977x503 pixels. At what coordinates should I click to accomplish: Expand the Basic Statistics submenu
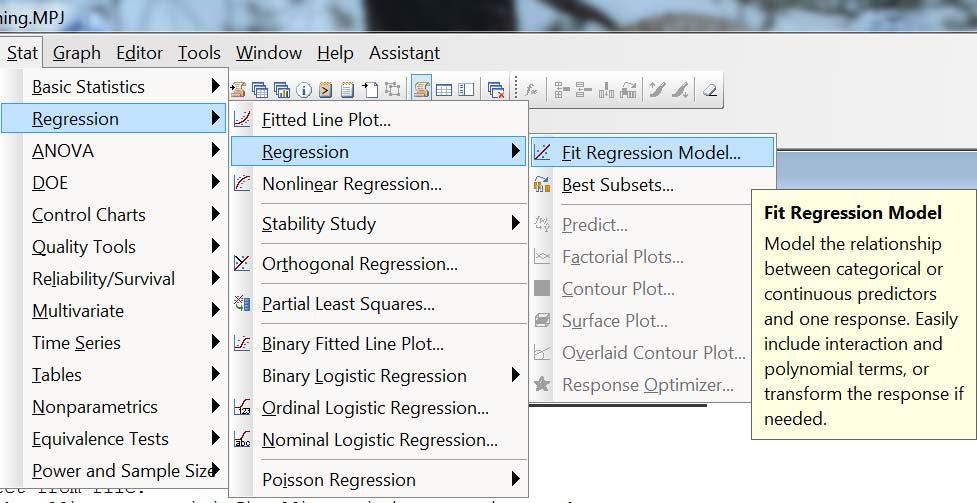point(113,87)
